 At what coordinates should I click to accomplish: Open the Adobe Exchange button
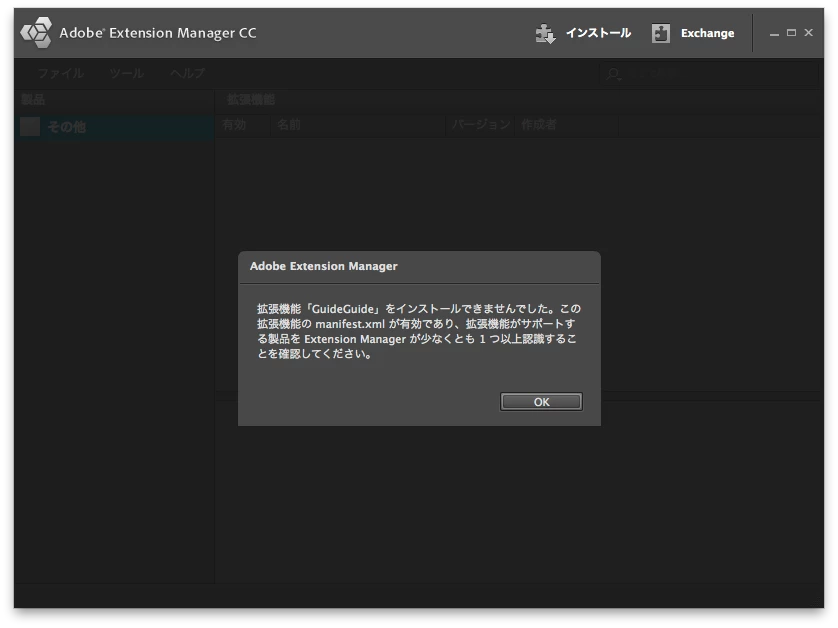tap(693, 33)
